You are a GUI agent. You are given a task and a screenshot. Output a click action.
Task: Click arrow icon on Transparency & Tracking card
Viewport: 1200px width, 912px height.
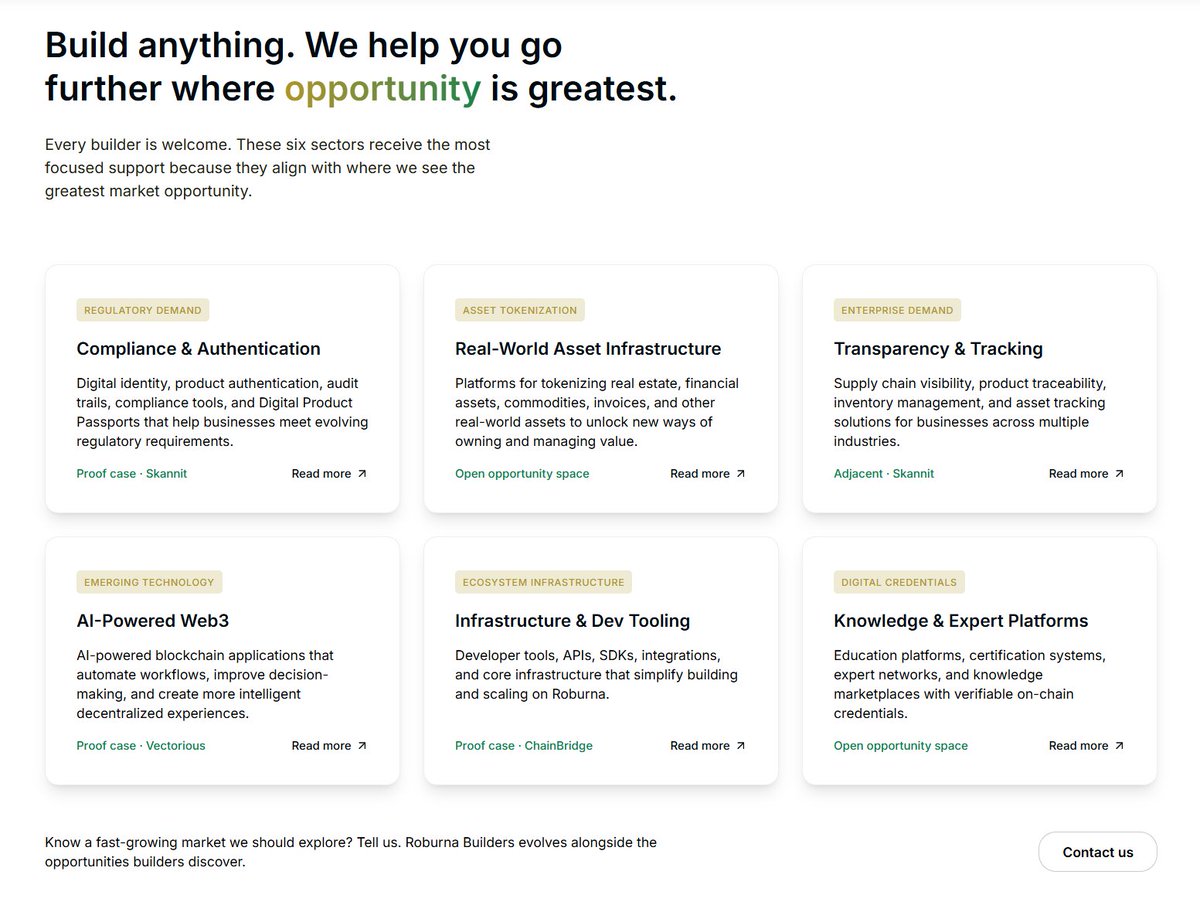click(1119, 474)
